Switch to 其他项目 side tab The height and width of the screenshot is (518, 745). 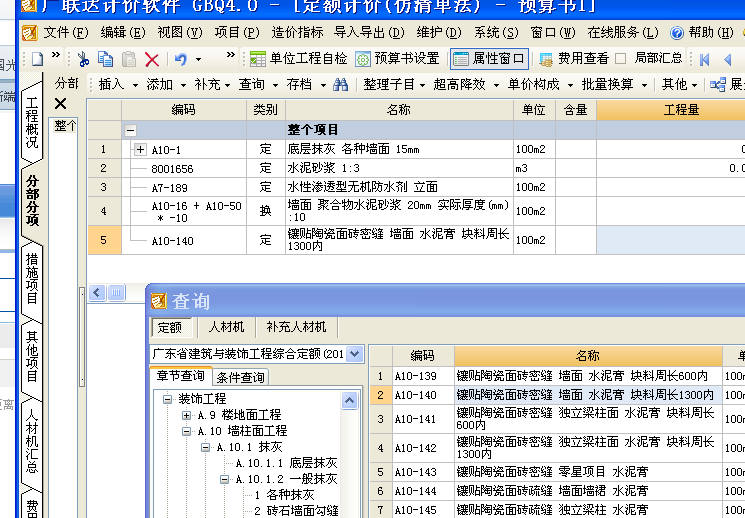coord(32,356)
